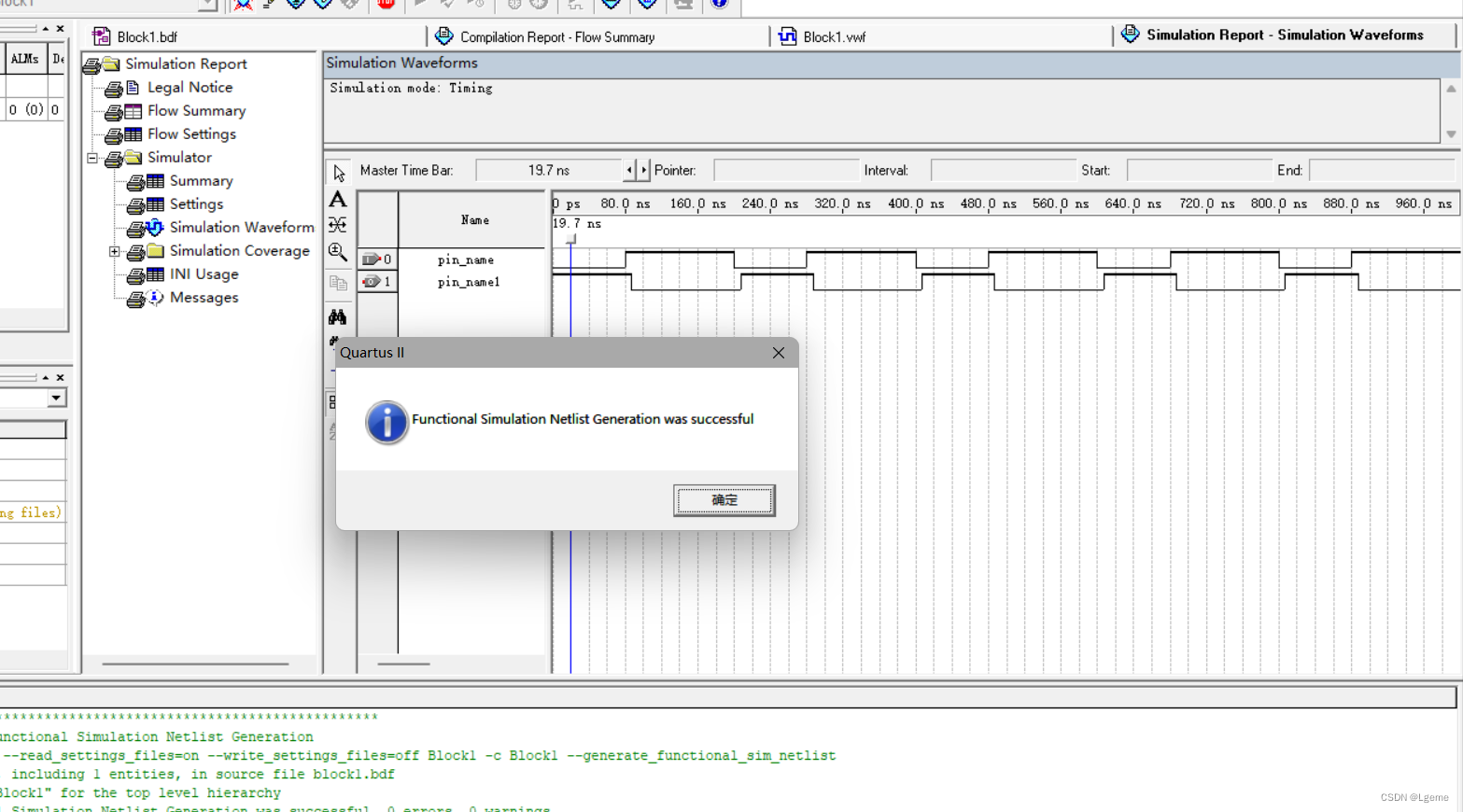Viewport: 1463px width, 812px height.
Task: Click the 确定 button in the Quartus II dialog
Action: click(x=724, y=499)
